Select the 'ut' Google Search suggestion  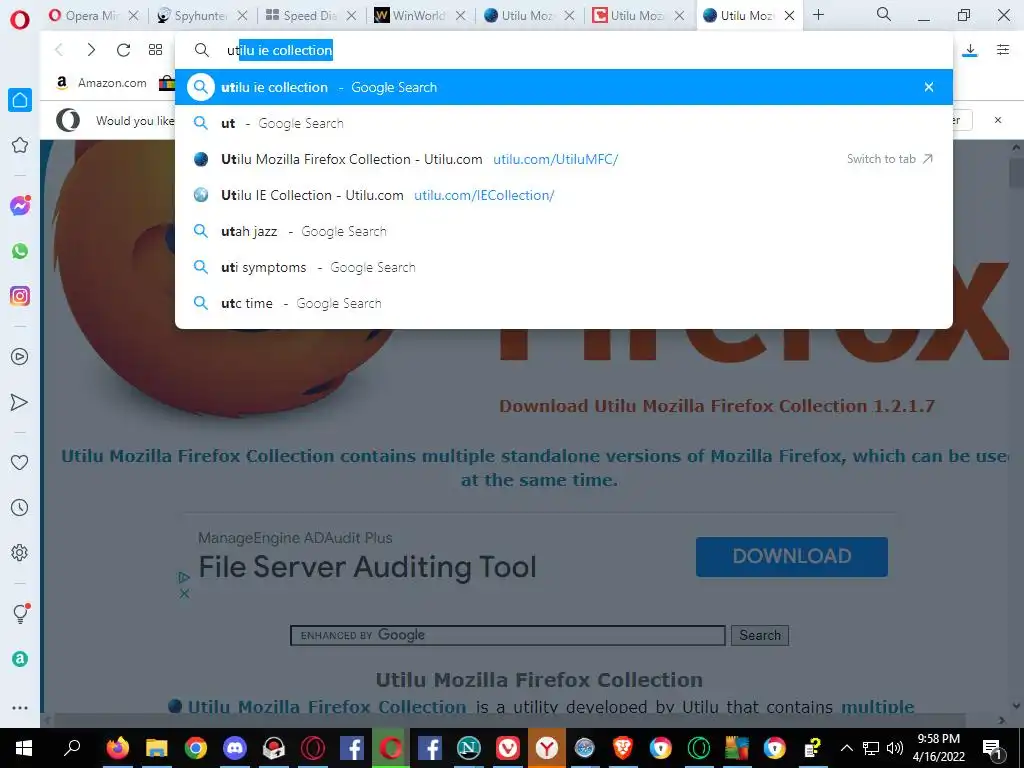(x=564, y=123)
